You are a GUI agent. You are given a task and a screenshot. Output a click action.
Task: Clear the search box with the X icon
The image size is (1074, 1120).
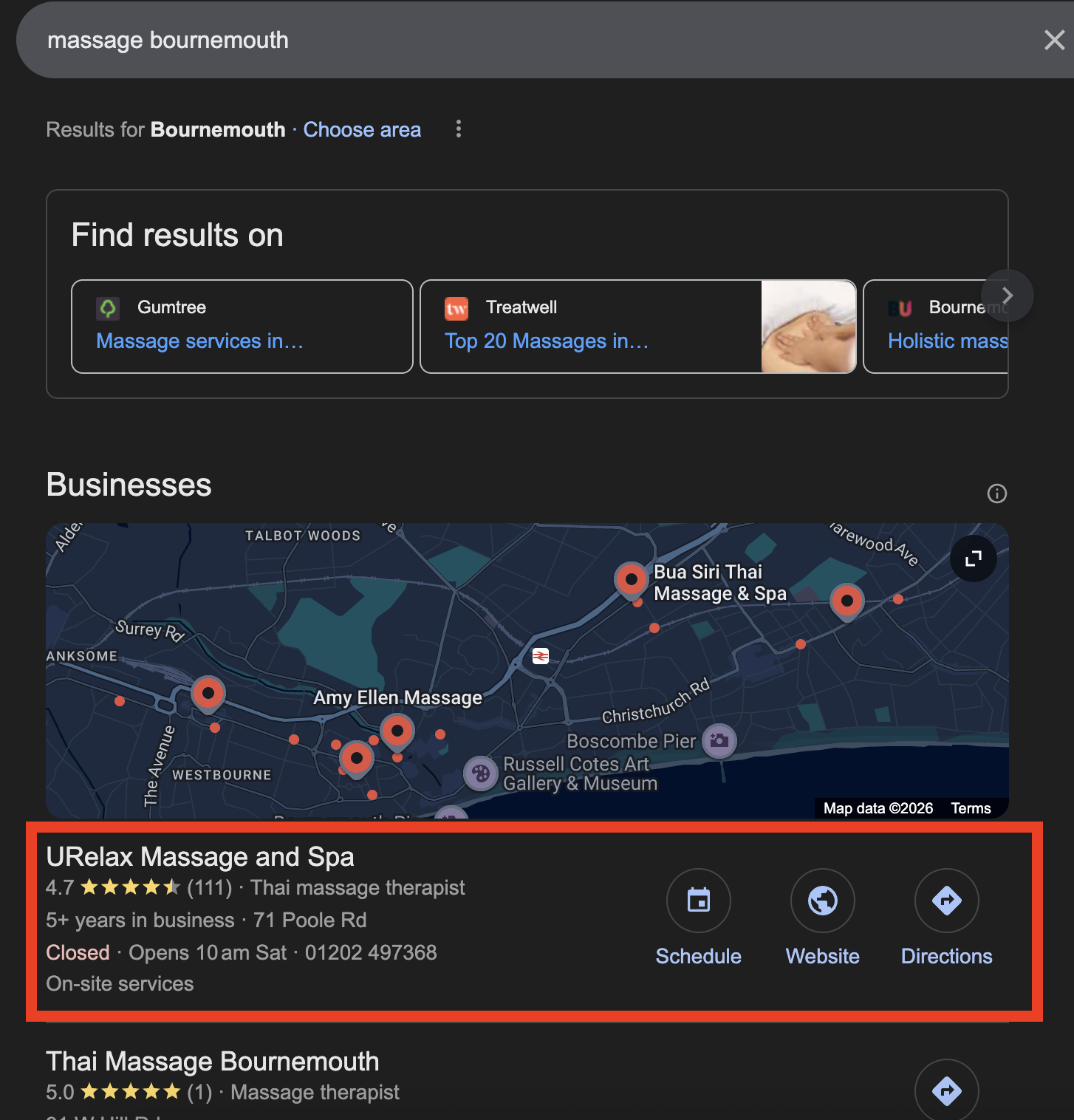(x=1054, y=40)
